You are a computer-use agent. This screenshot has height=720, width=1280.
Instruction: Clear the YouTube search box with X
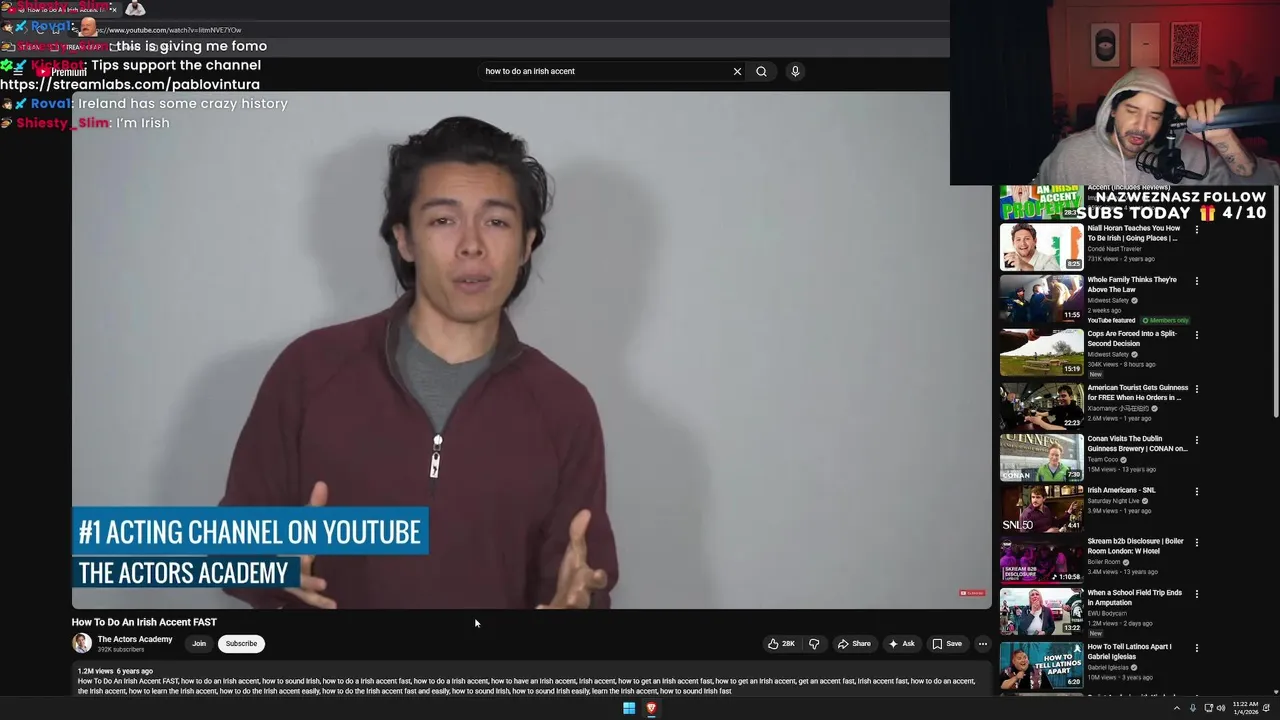pos(737,71)
